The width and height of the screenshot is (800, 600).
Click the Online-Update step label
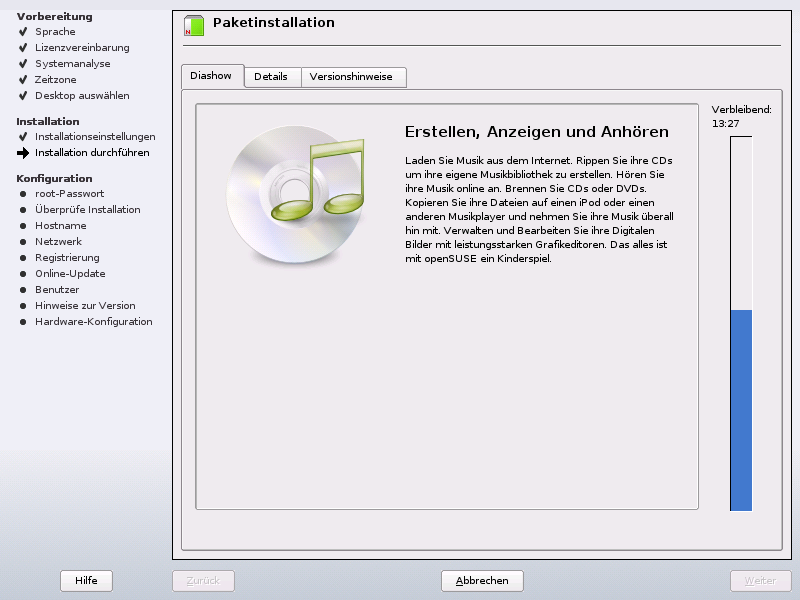tap(70, 273)
